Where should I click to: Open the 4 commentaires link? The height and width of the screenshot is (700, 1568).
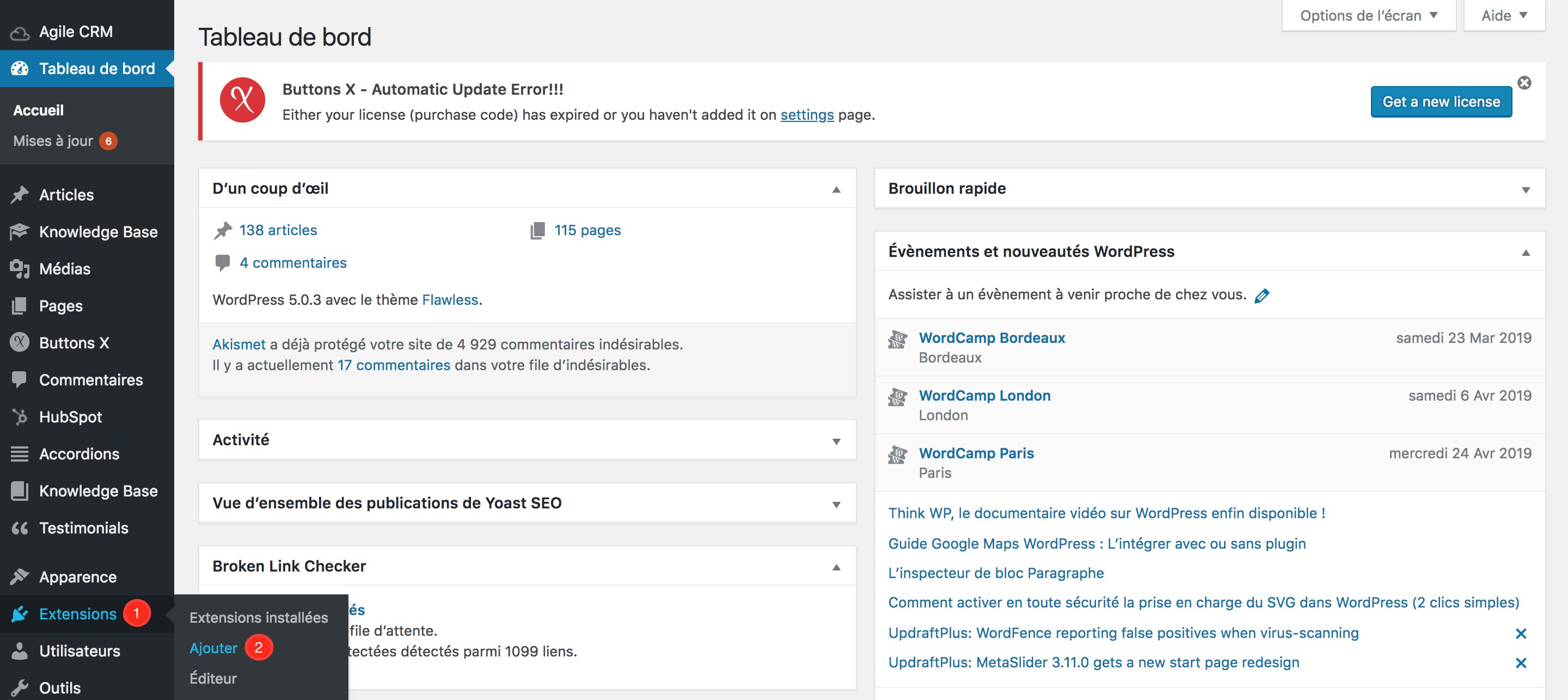pyautogui.click(x=293, y=262)
